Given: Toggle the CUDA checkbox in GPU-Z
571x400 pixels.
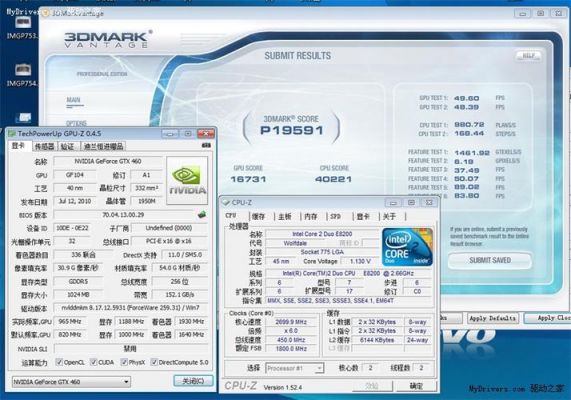Looking at the screenshot, I should 94,362.
